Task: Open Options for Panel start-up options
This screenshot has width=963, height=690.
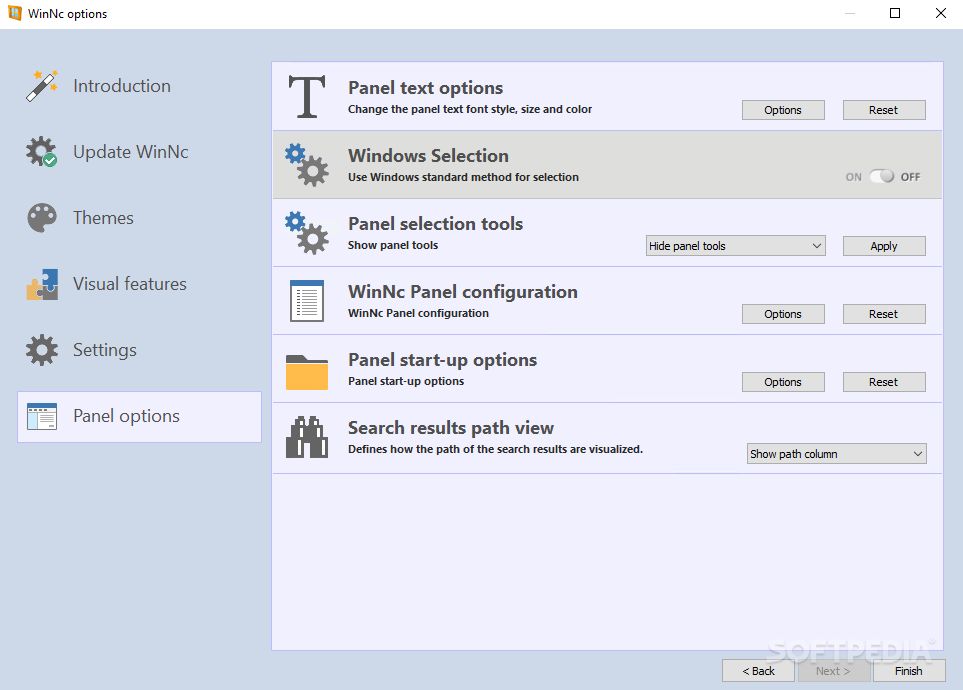Action: click(x=783, y=382)
